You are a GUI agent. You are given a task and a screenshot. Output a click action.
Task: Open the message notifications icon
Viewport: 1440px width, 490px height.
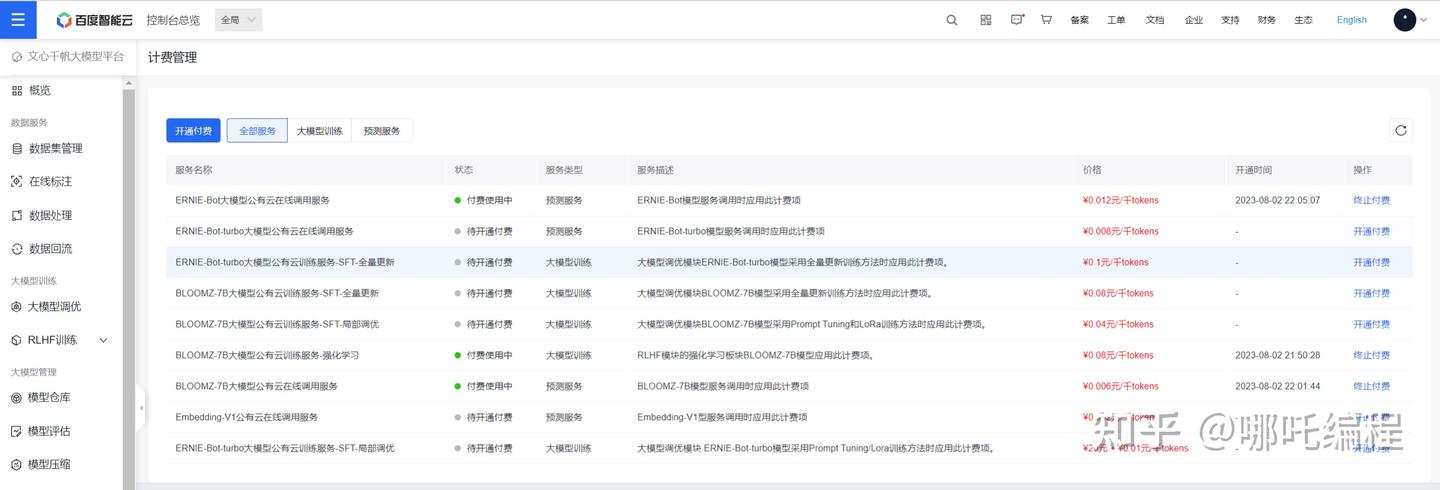[1017, 19]
